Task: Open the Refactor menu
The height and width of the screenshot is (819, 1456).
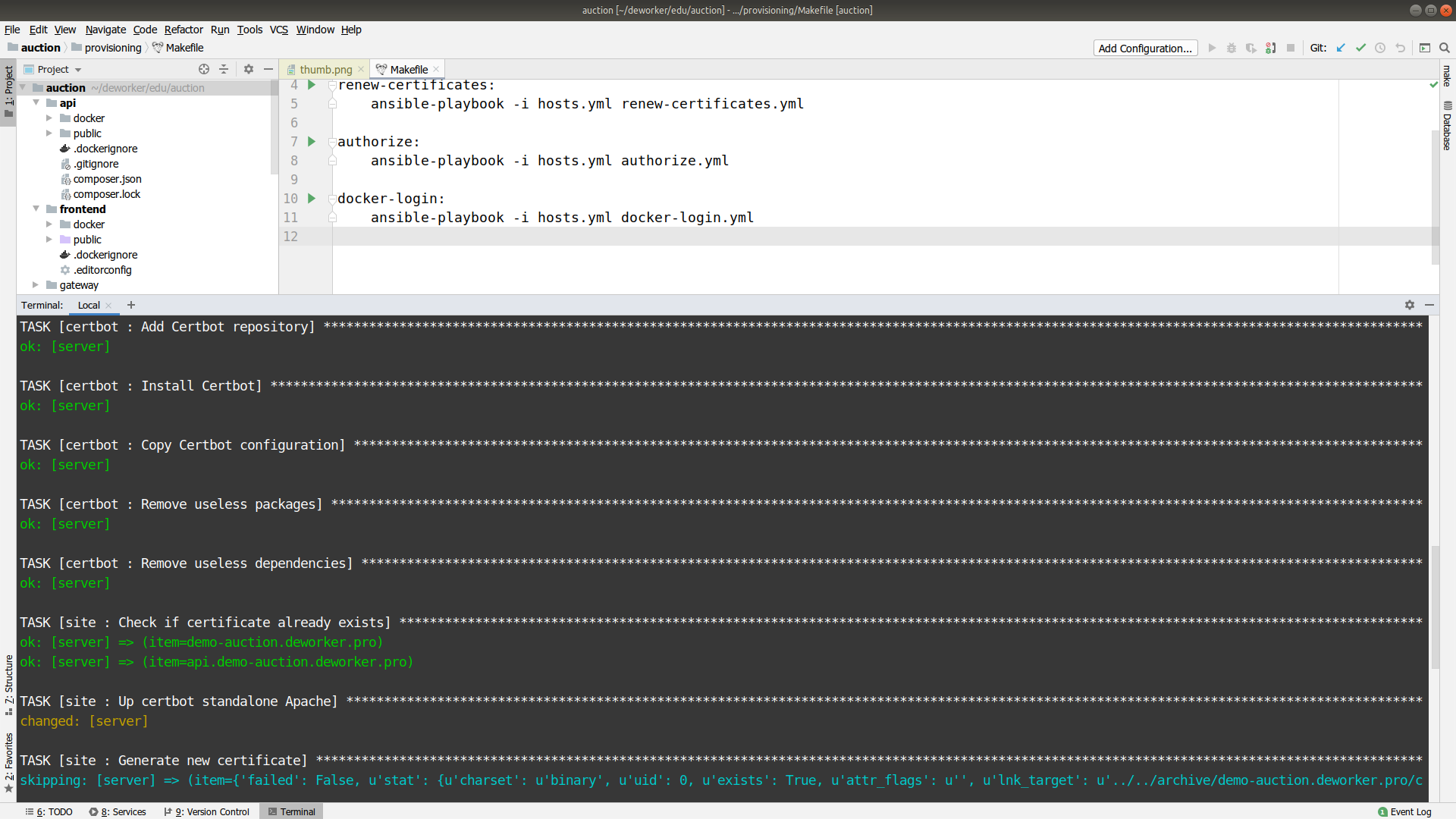Action: (x=184, y=30)
